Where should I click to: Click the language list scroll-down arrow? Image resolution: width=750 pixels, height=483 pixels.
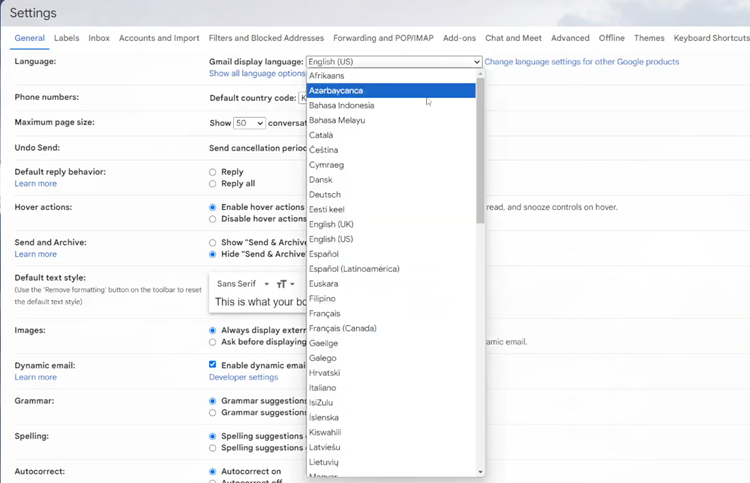click(480, 472)
